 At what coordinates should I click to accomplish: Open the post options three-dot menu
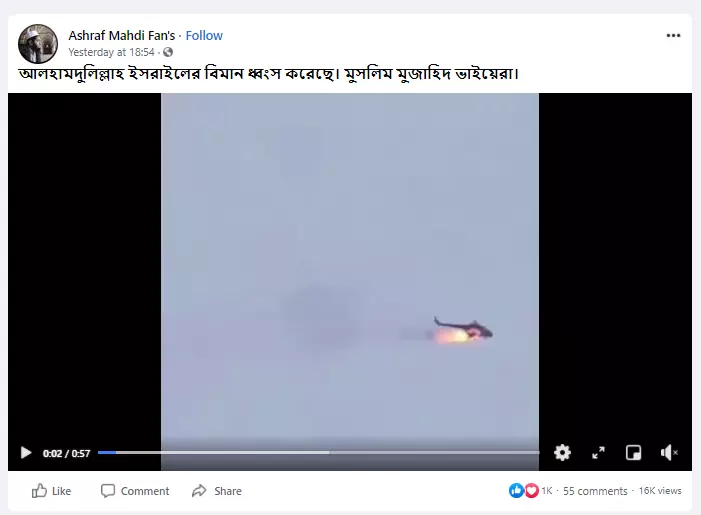[x=673, y=35]
